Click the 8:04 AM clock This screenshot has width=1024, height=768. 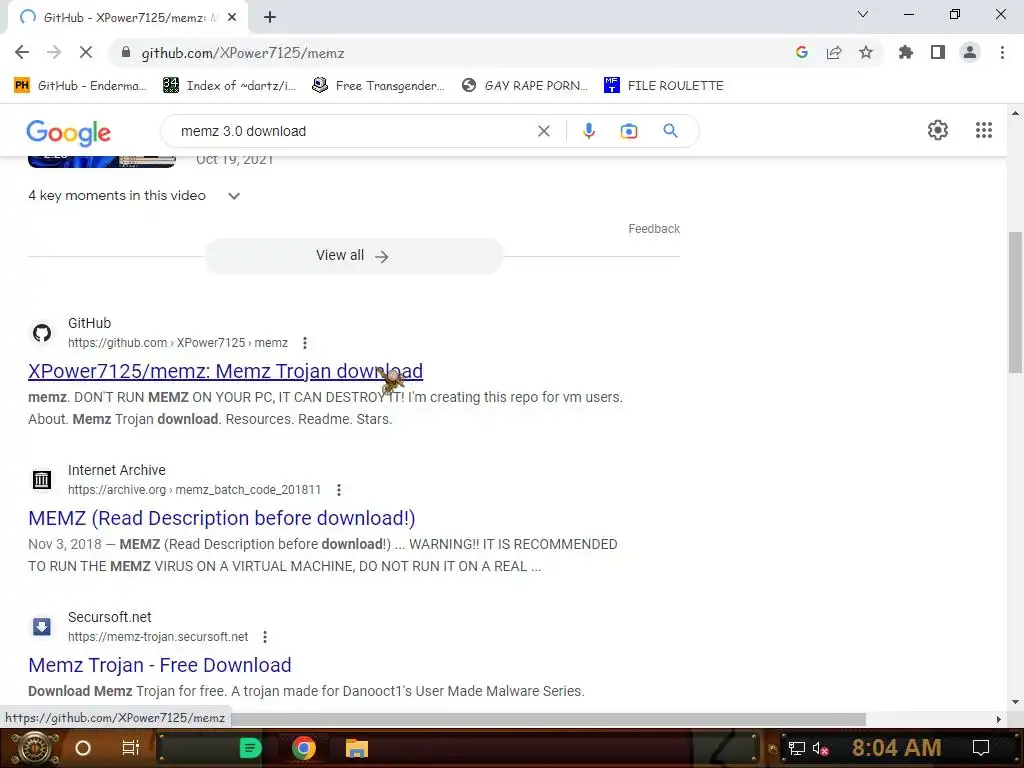click(896, 748)
